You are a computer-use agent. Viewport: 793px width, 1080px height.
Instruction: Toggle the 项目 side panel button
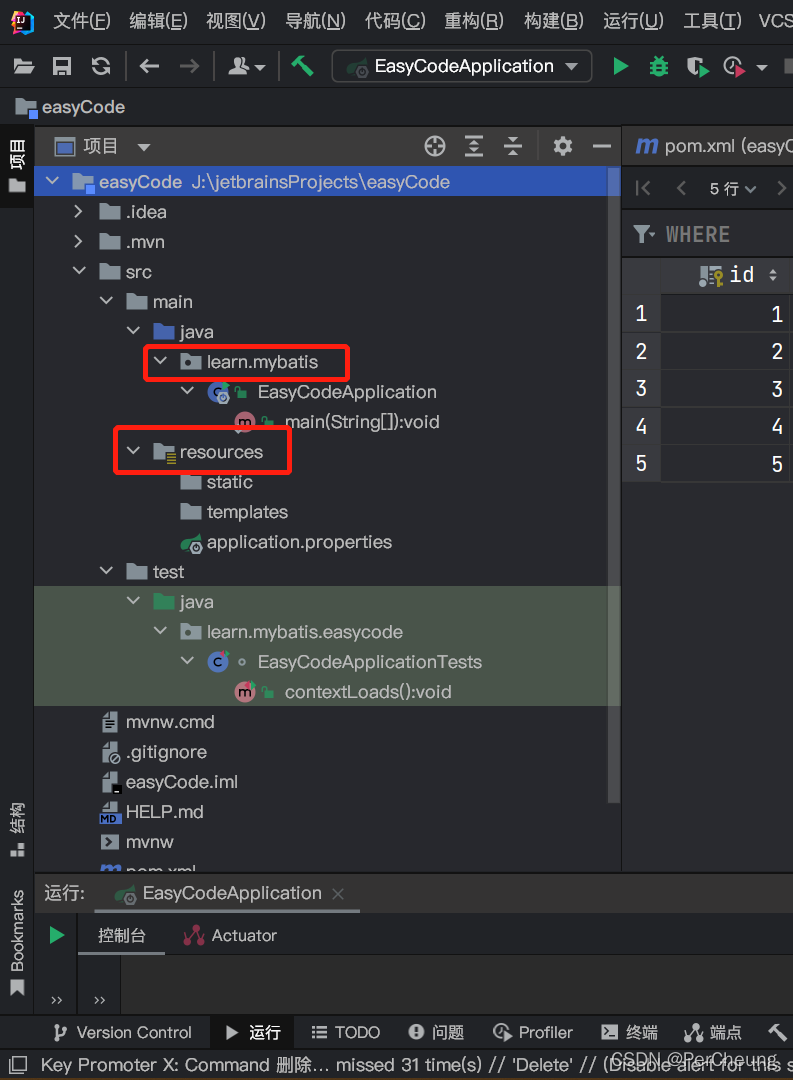pyautogui.click(x=17, y=165)
